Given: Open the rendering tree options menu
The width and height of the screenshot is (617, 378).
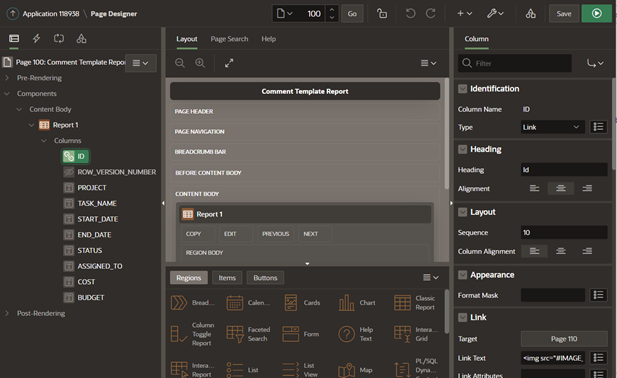Looking at the screenshot, I should [140, 63].
